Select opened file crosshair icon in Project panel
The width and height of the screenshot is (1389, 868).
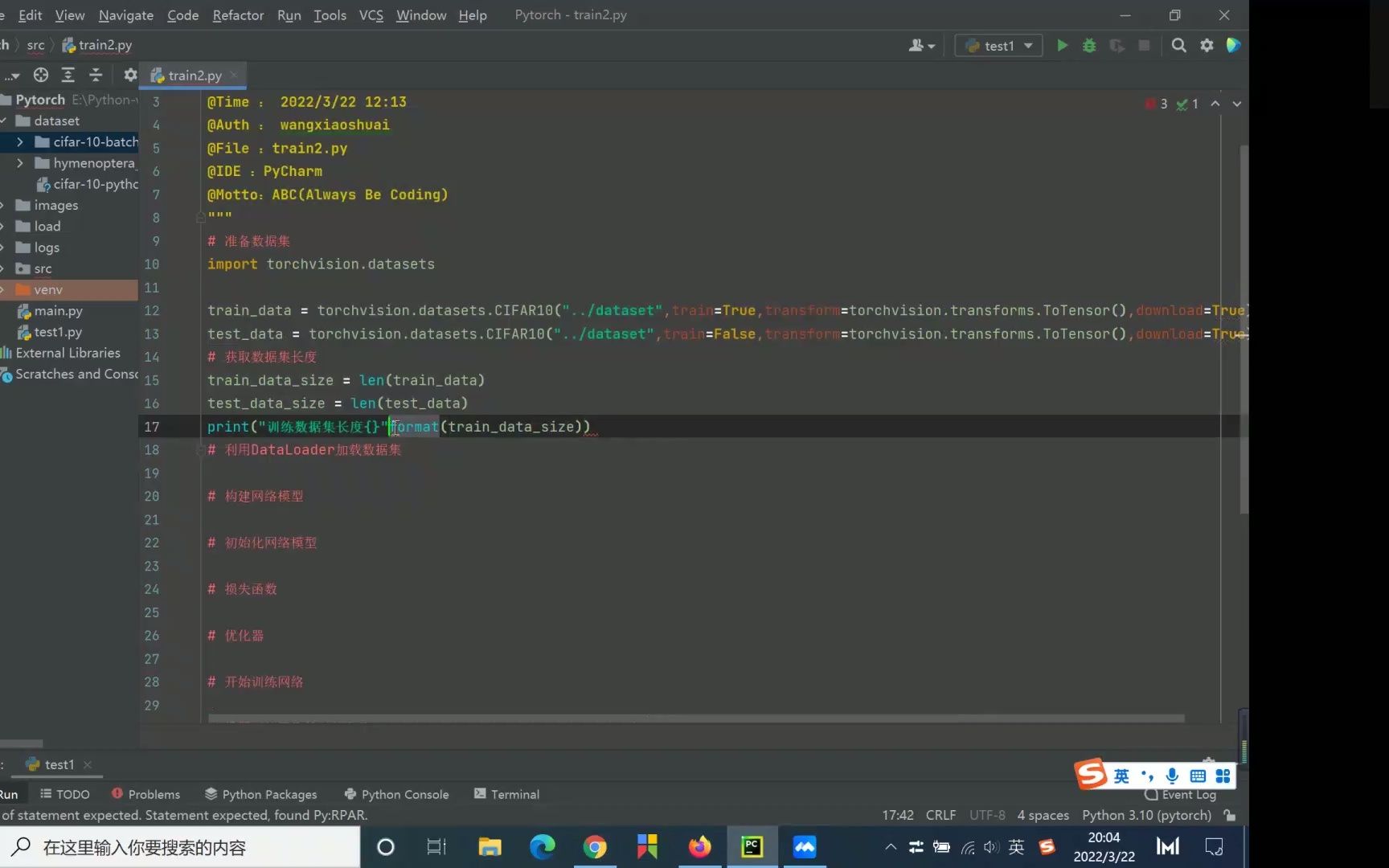point(41,75)
